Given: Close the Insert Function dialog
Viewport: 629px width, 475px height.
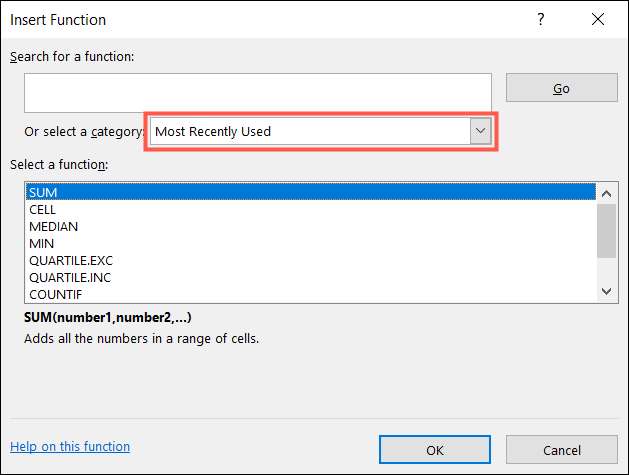Looking at the screenshot, I should click(x=598, y=19).
